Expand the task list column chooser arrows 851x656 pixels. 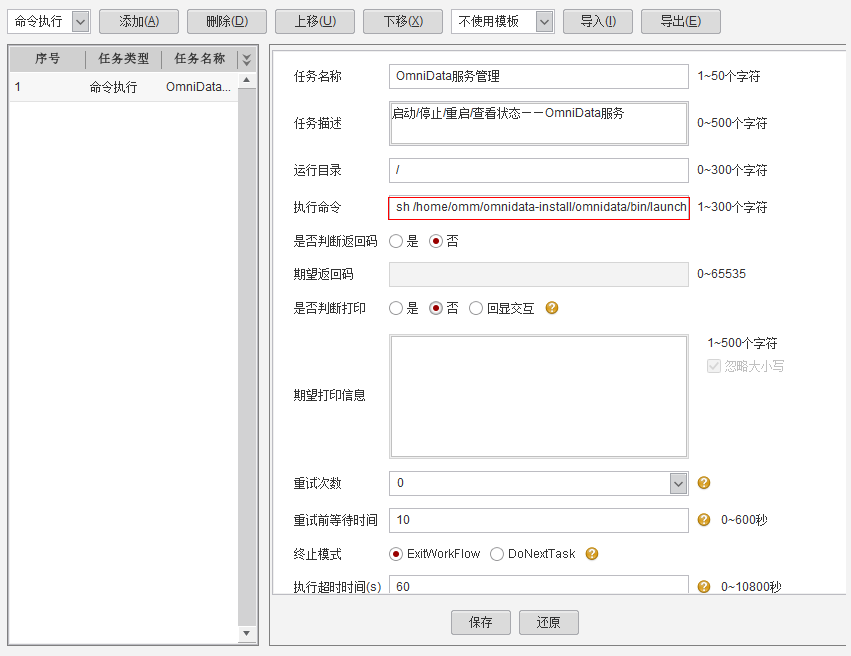point(246,59)
